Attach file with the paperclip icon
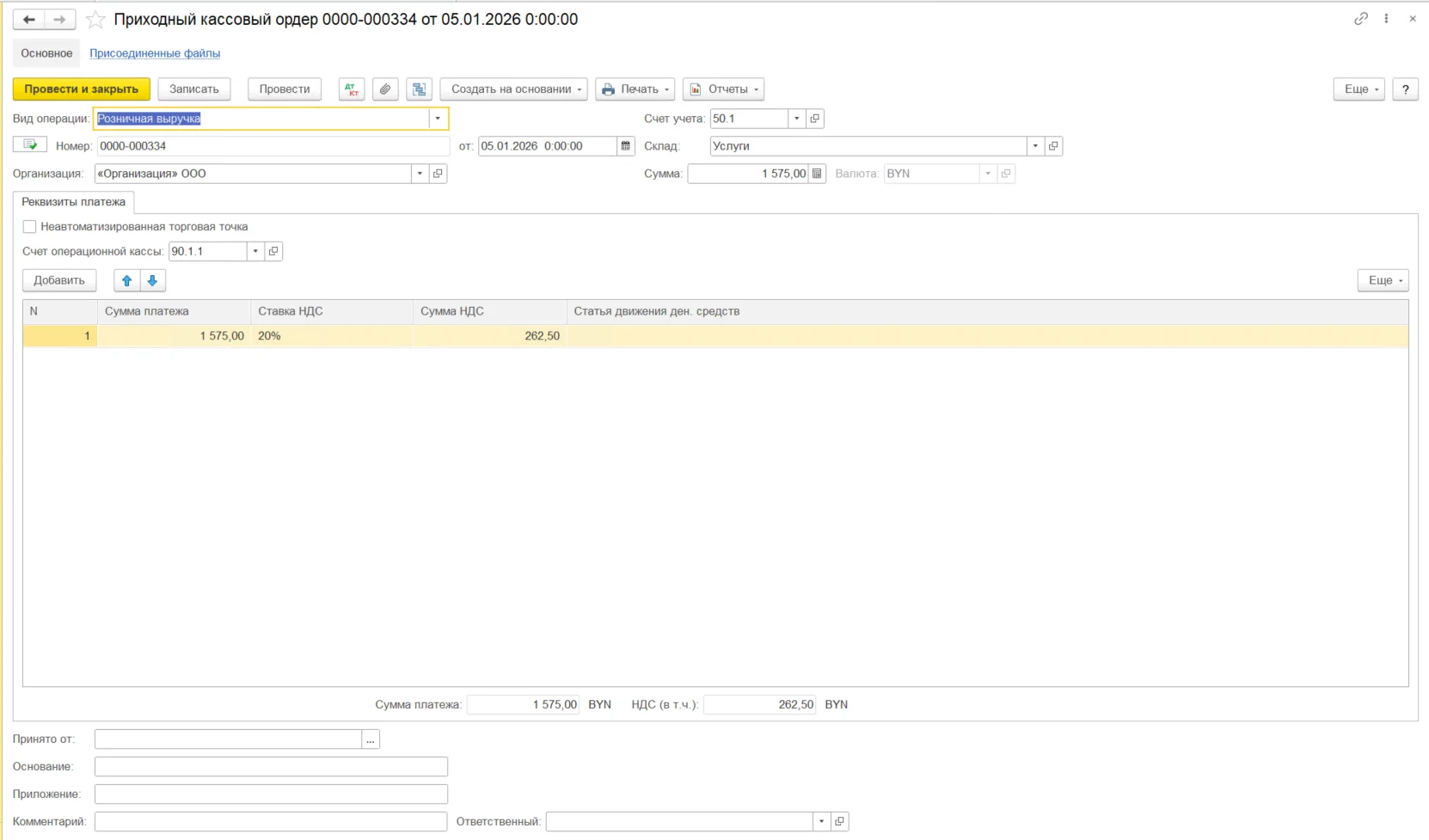 pyautogui.click(x=385, y=89)
